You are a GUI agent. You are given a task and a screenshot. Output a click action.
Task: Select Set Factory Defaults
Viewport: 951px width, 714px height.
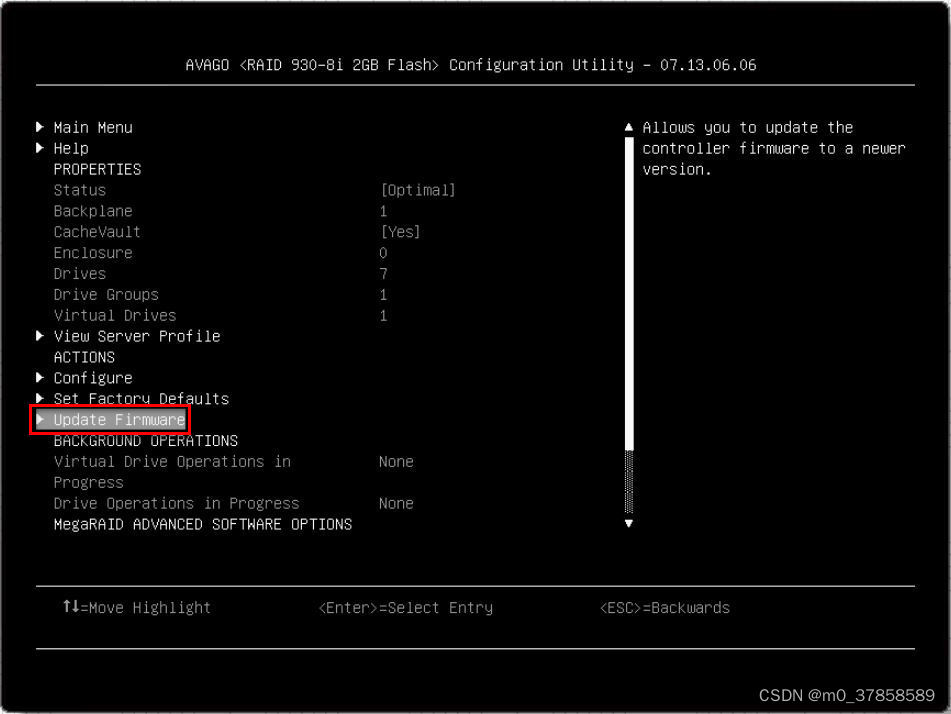tap(141, 399)
